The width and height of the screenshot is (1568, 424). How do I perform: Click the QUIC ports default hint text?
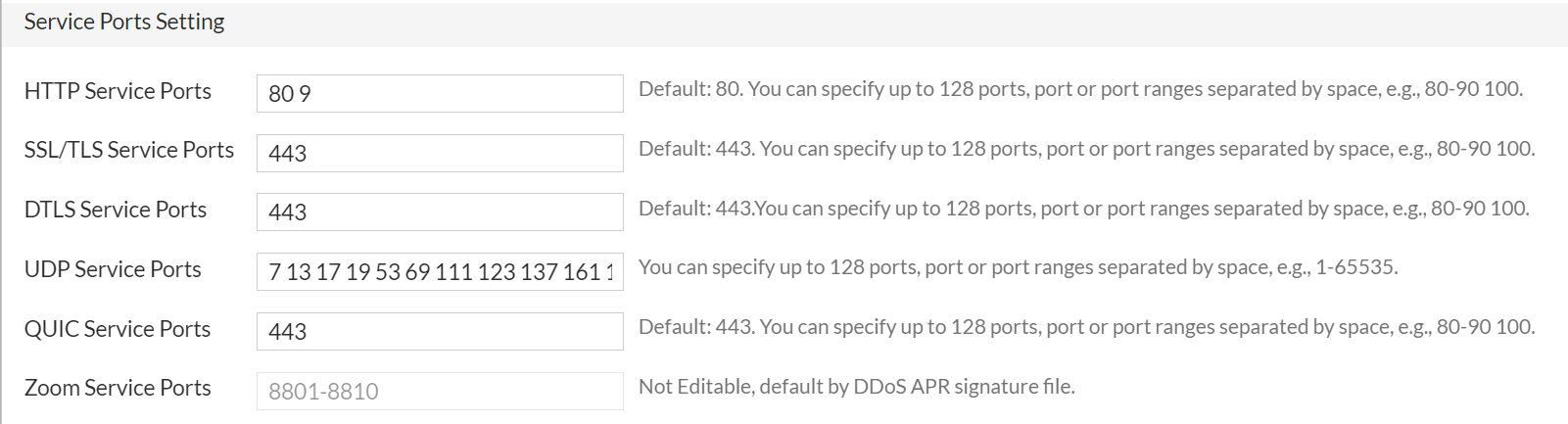(x=1086, y=327)
